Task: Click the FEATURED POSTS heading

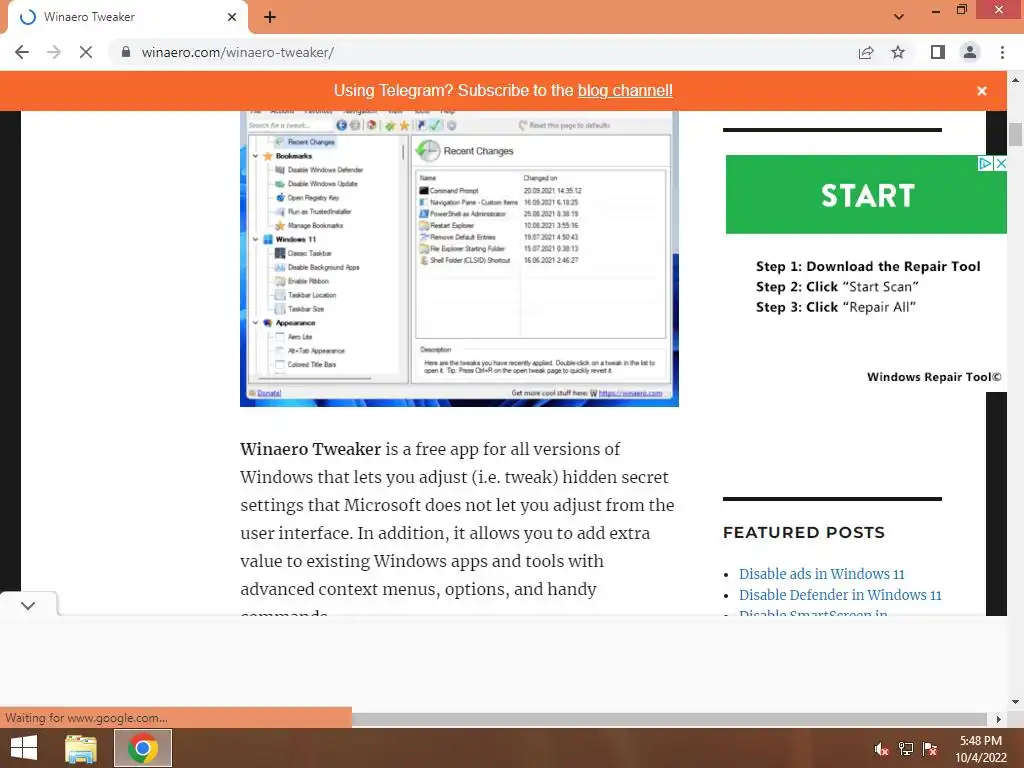Action: pyautogui.click(x=804, y=532)
